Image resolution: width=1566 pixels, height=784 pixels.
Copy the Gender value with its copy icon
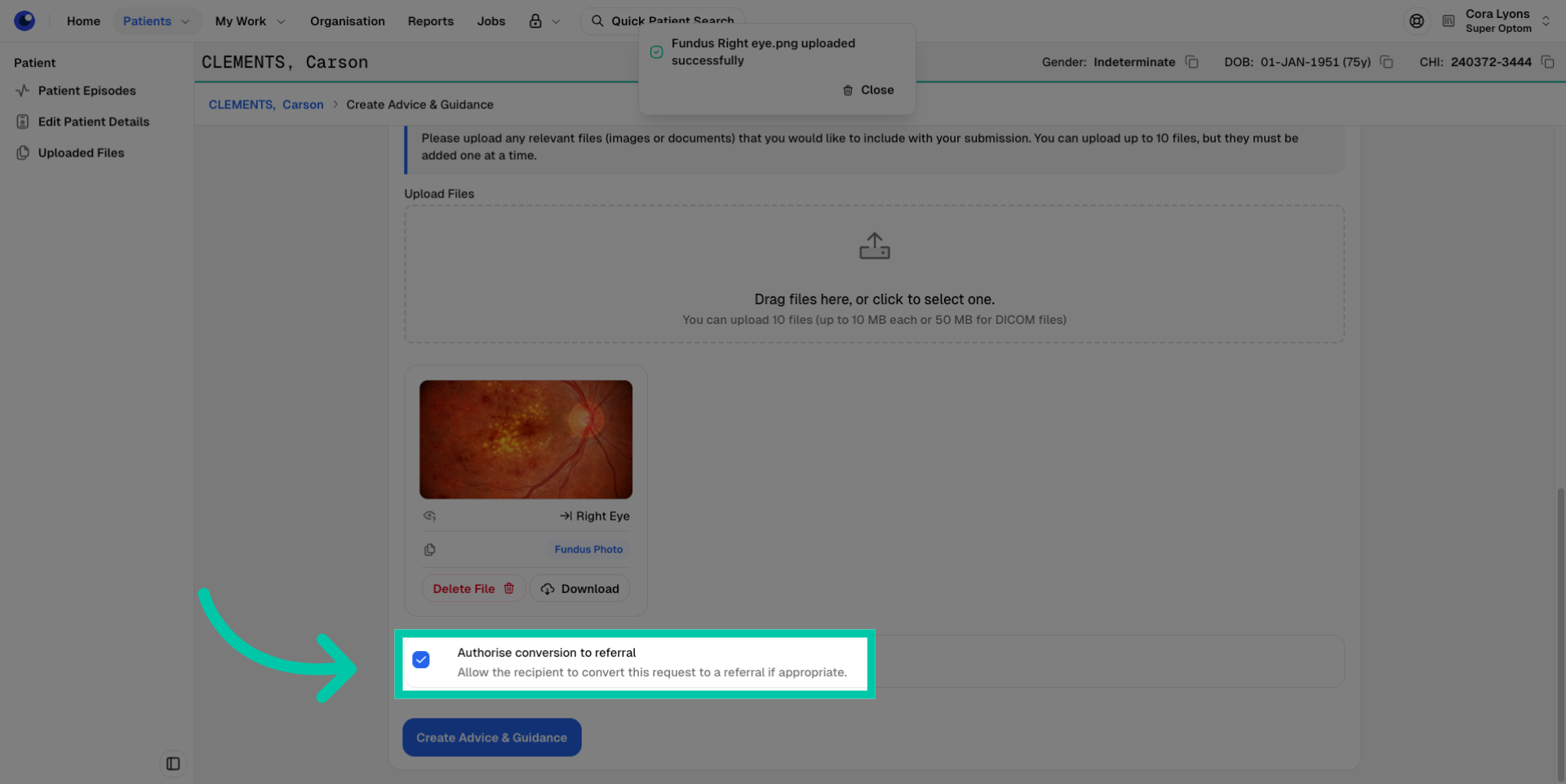click(x=1191, y=62)
